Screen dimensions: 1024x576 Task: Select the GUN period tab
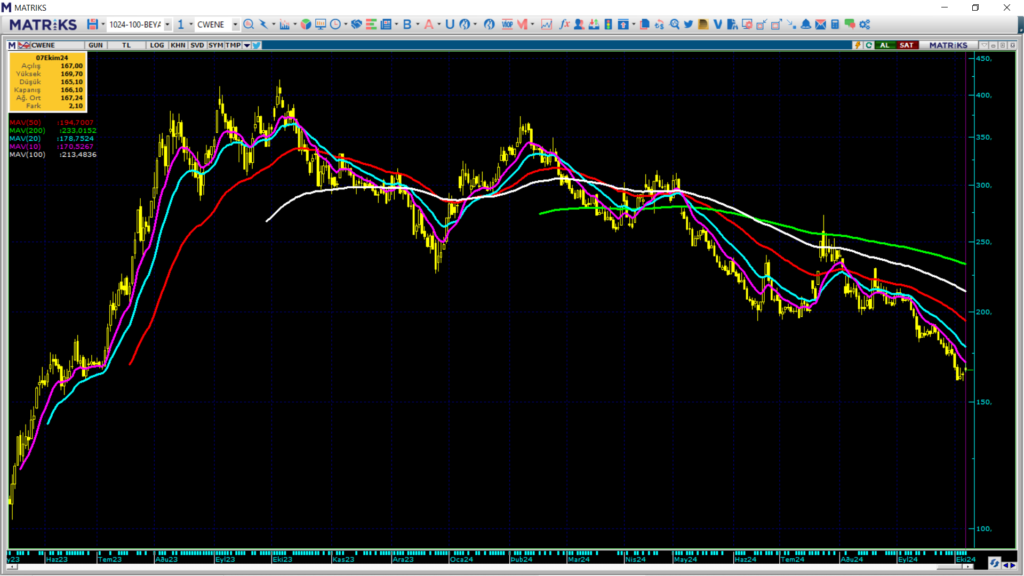click(96, 45)
